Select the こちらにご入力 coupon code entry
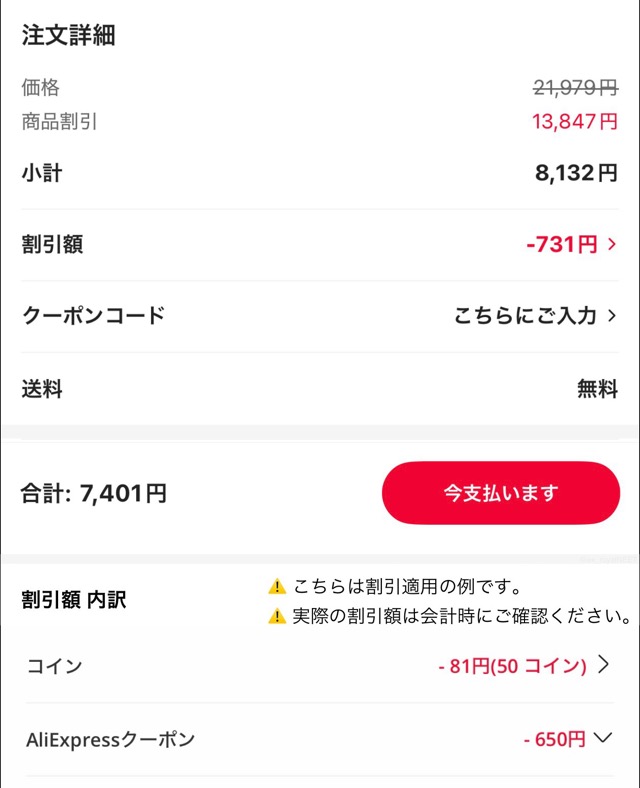The image size is (640, 788). click(525, 316)
